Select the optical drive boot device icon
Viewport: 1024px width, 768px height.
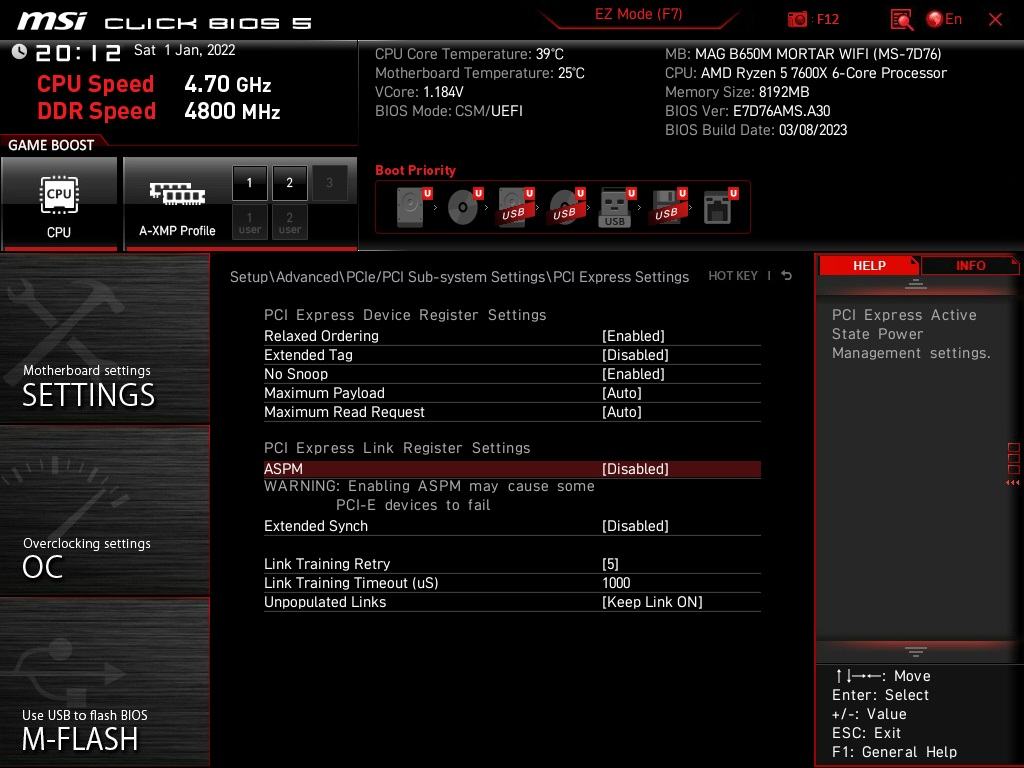(464, 207)
